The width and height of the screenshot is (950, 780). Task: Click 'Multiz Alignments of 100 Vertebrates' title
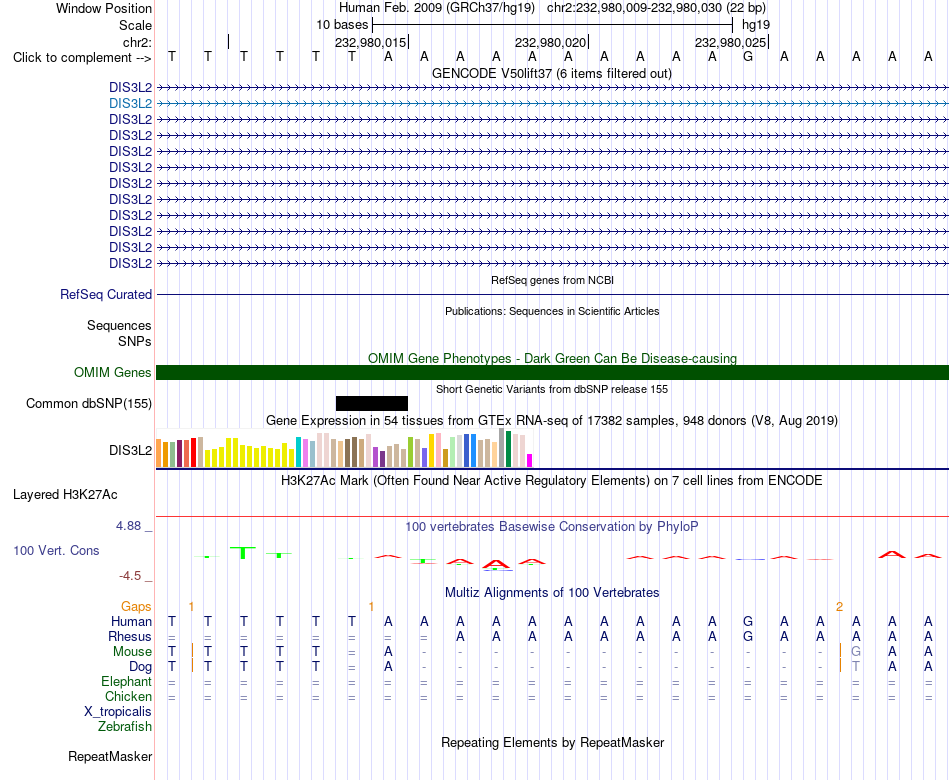552,593
